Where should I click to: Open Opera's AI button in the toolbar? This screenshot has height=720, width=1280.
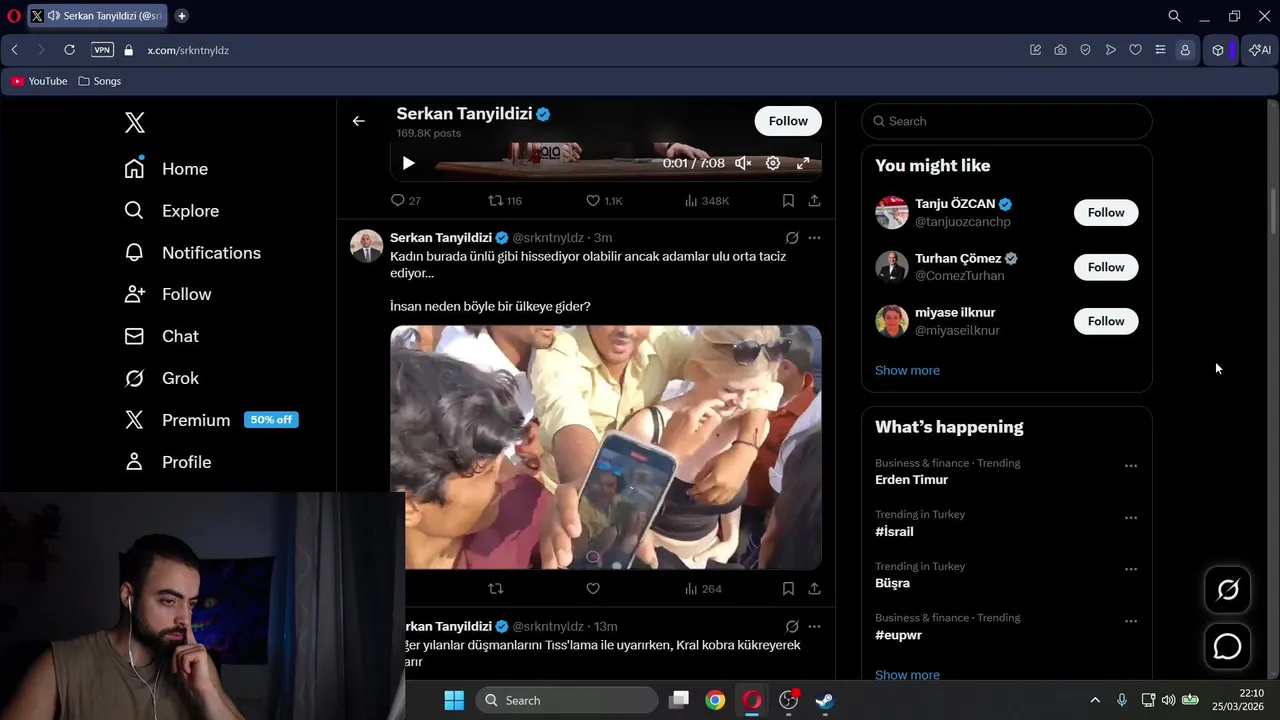tap(1260, 50)
